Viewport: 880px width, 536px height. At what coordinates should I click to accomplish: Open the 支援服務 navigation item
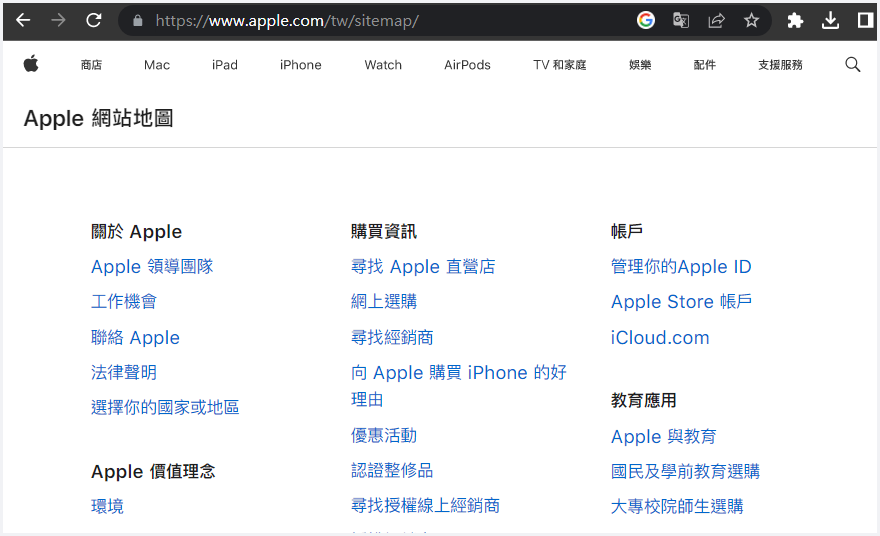[x=780, y=65]
